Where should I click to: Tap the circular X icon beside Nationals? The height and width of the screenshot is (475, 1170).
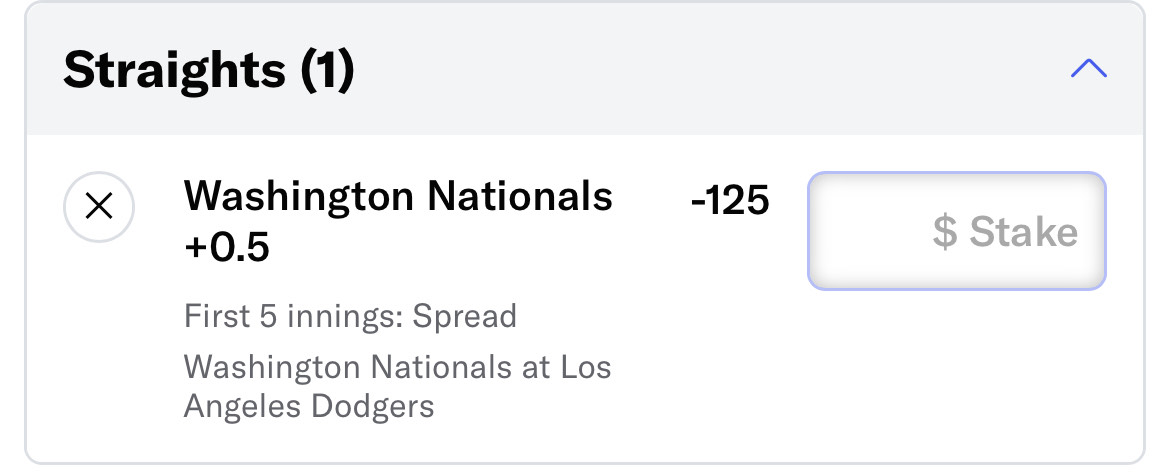[99, 207]
